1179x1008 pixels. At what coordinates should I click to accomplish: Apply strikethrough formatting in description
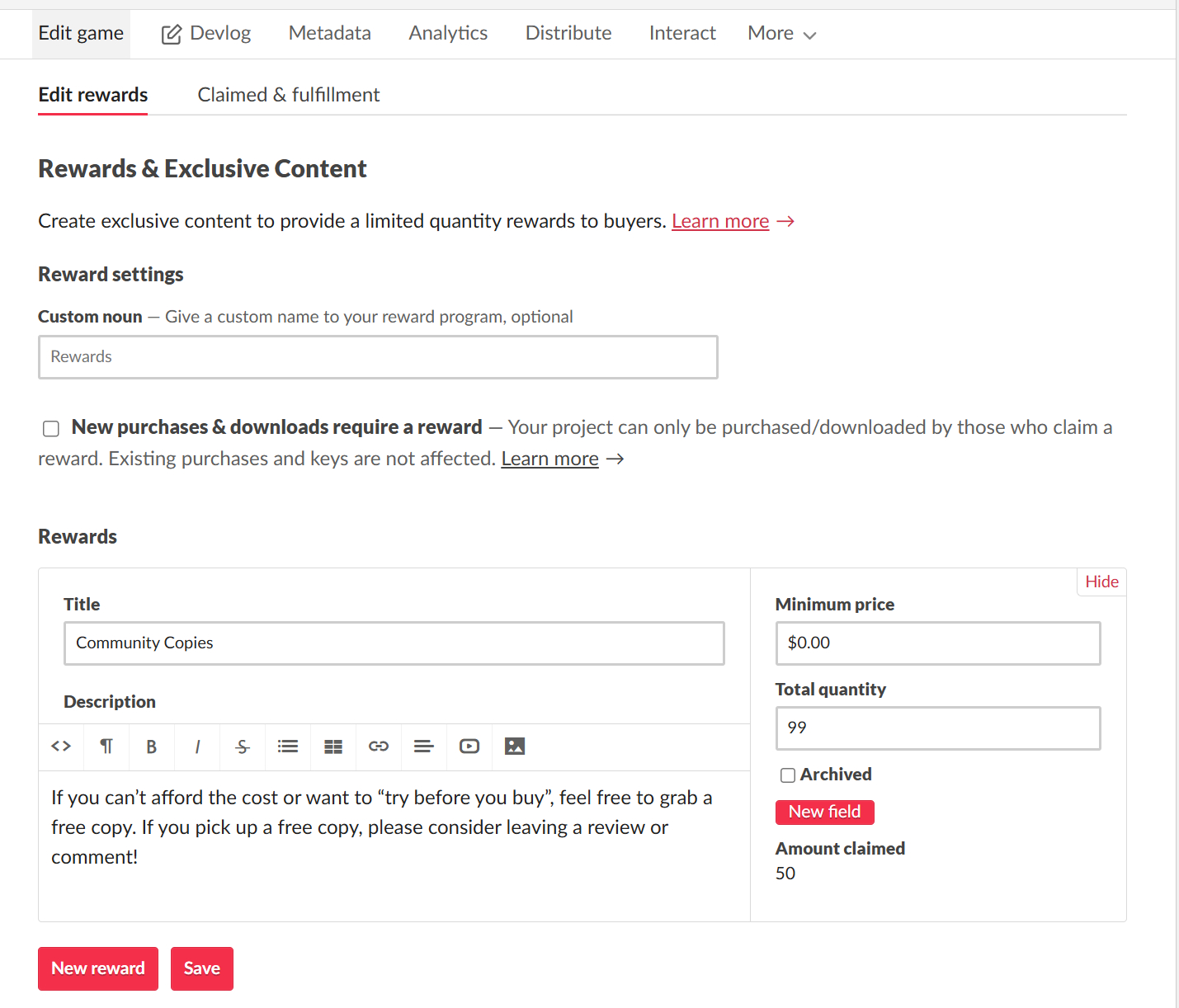243,747
